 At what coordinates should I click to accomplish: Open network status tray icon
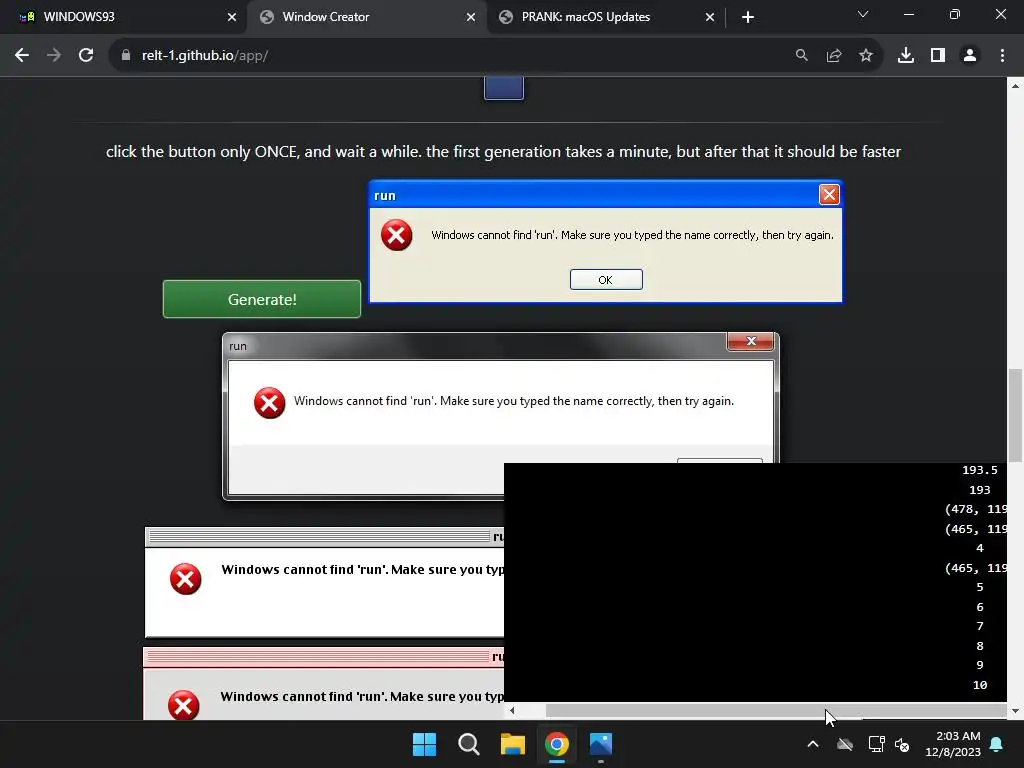pos(876,744)
